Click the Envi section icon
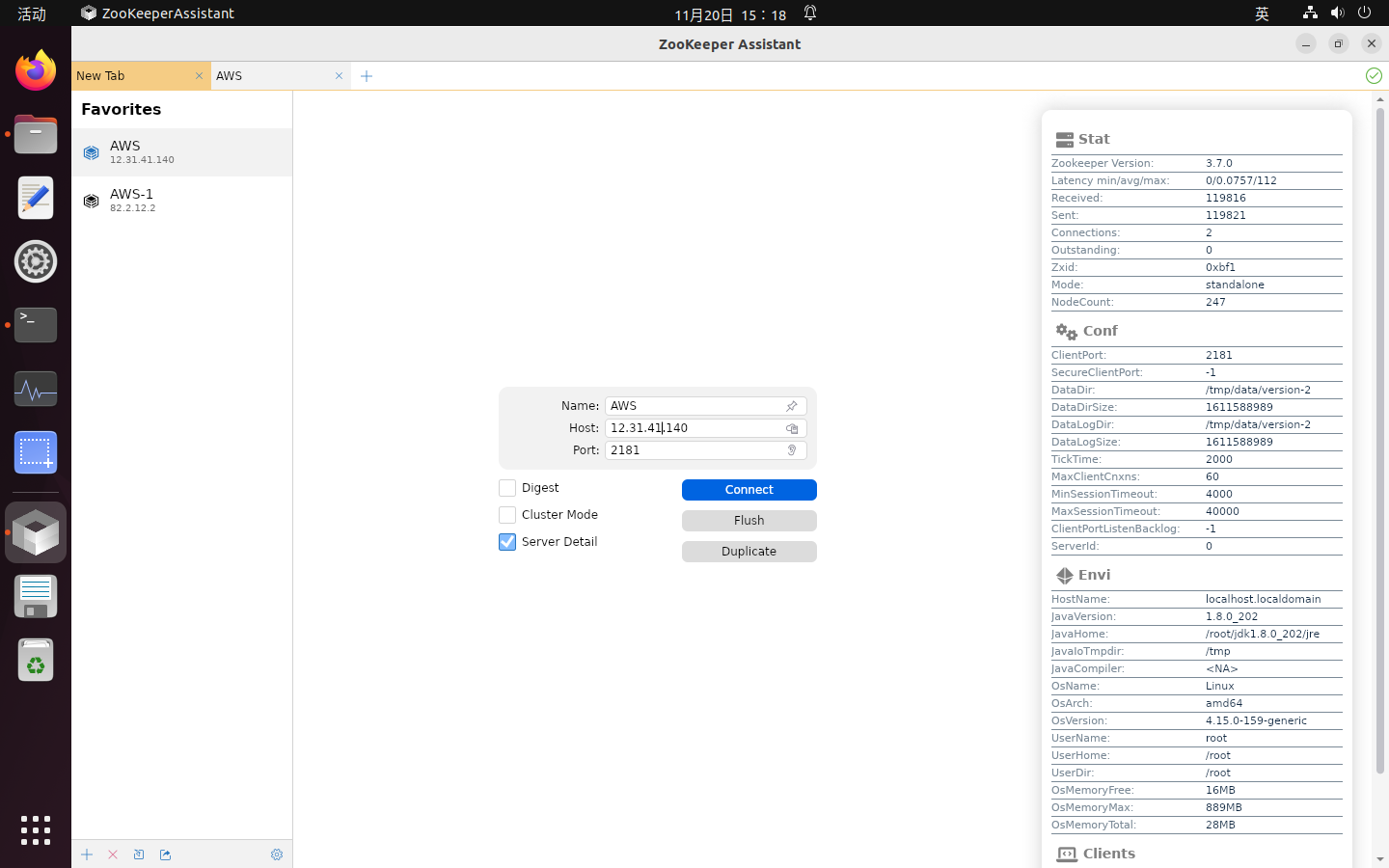 tap(1065, 575)
